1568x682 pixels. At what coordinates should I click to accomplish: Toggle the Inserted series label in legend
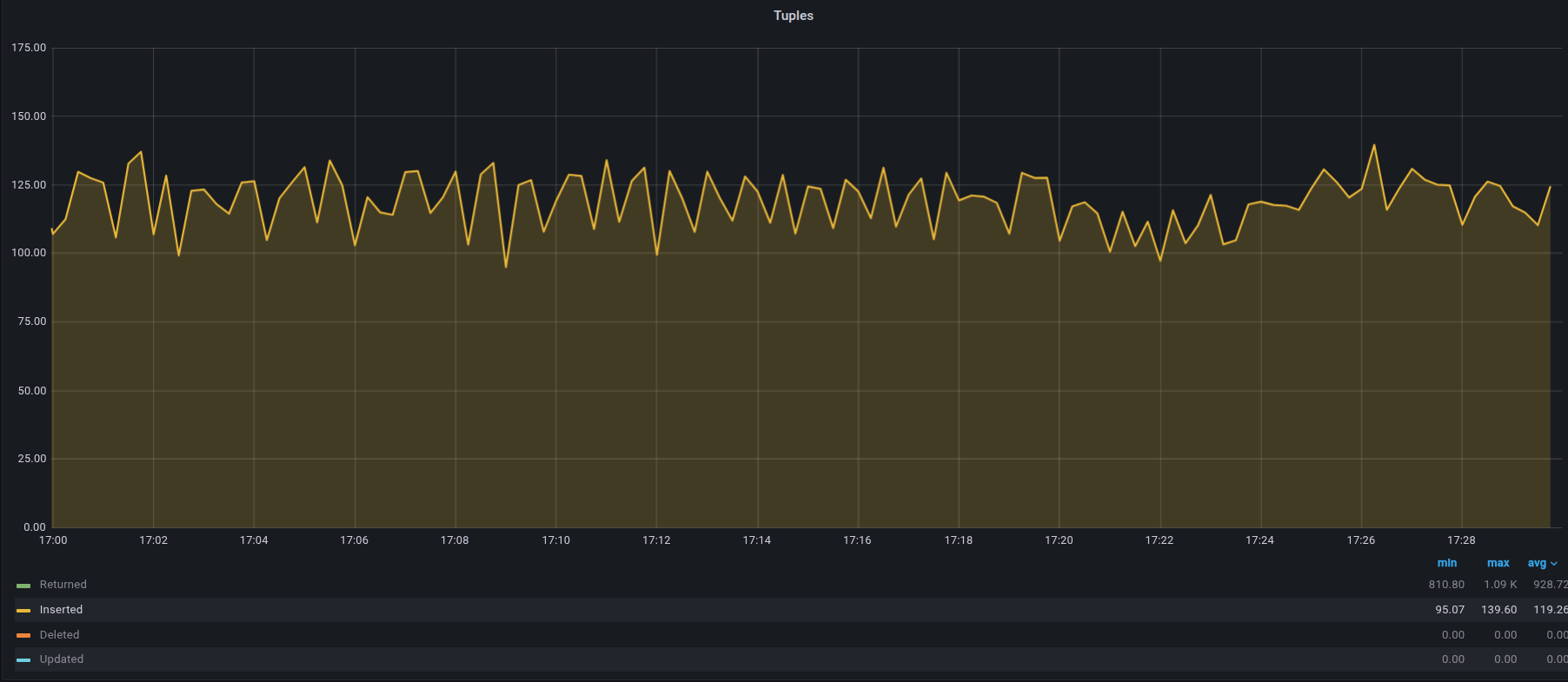coord(61,610)
